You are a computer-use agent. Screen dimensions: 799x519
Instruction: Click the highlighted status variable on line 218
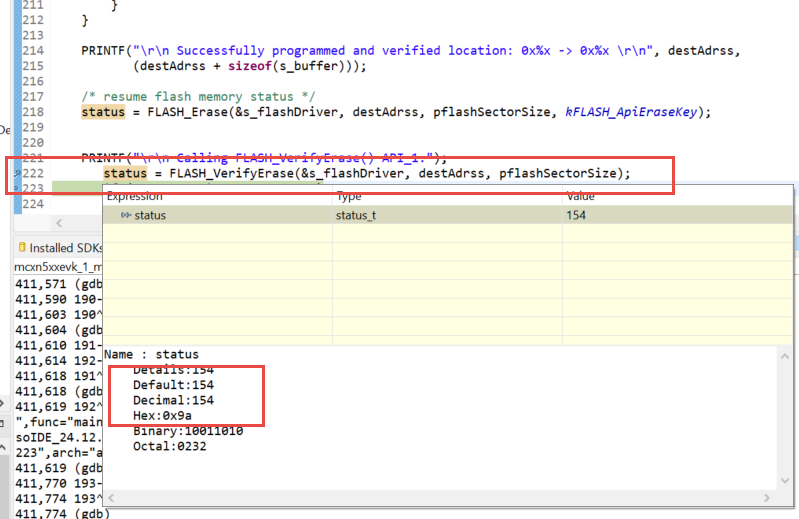pyautogui.click(x=103, y=112)
